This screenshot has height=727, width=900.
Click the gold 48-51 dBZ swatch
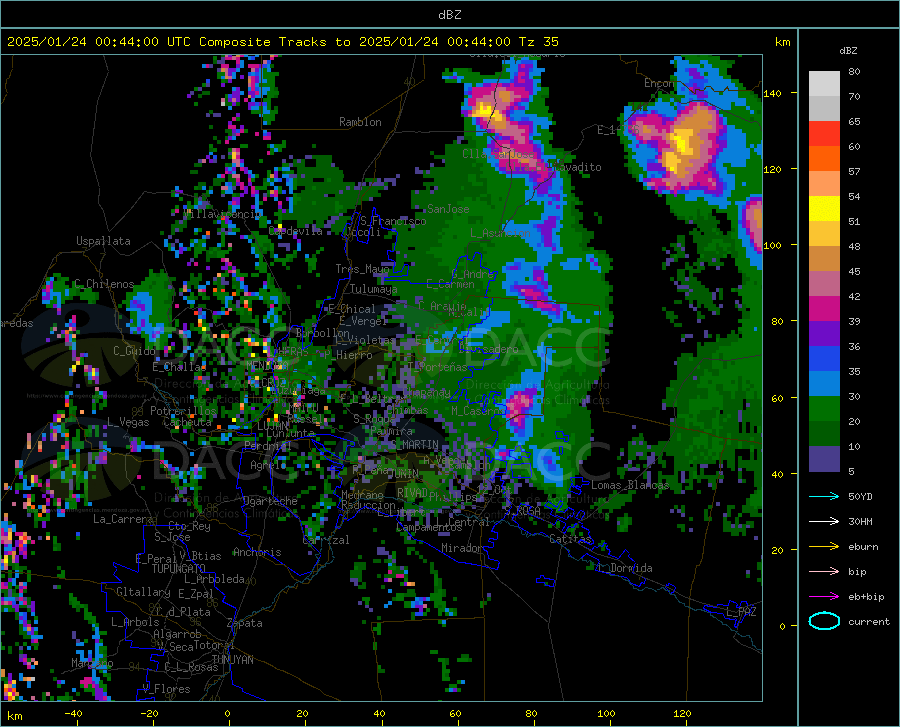tap(824, 234)
